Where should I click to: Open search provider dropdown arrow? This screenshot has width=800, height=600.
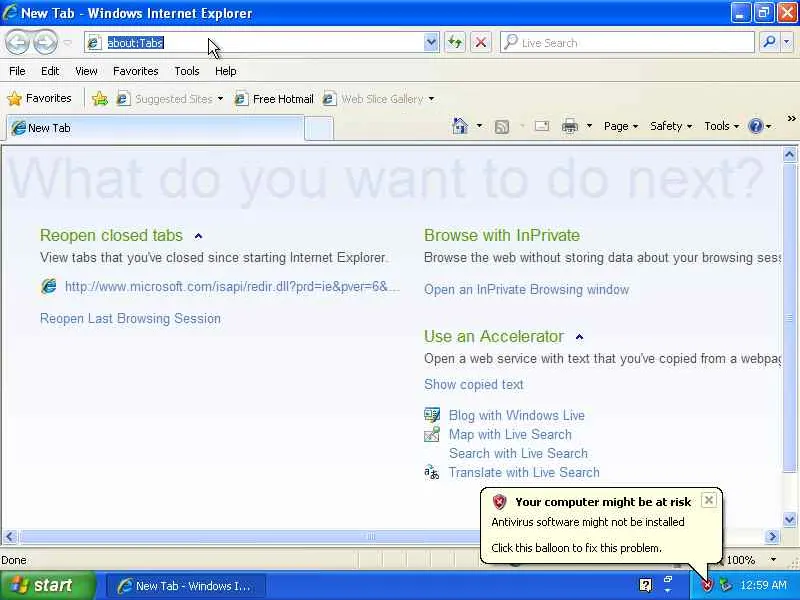pyautogui.click(x=787, y=43)
